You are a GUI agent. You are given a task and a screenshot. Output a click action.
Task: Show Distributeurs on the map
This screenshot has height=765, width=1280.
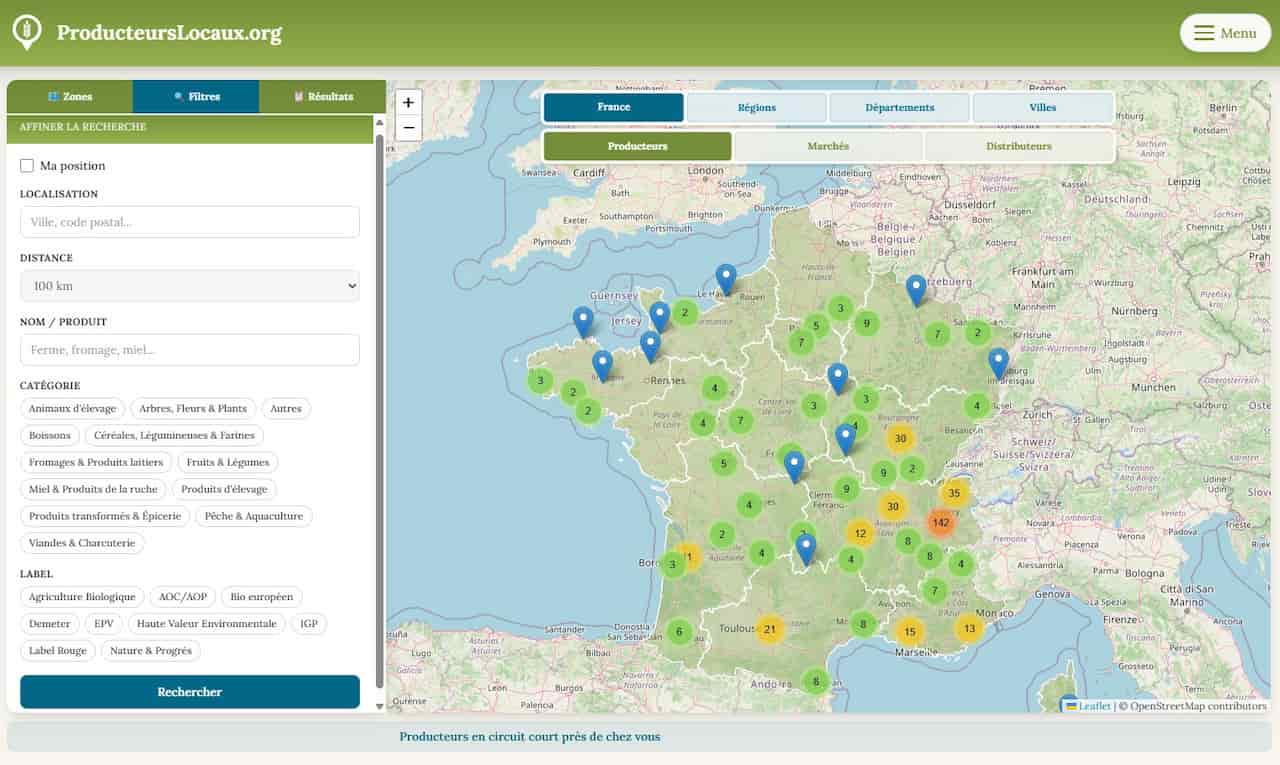pos(1019,146)
